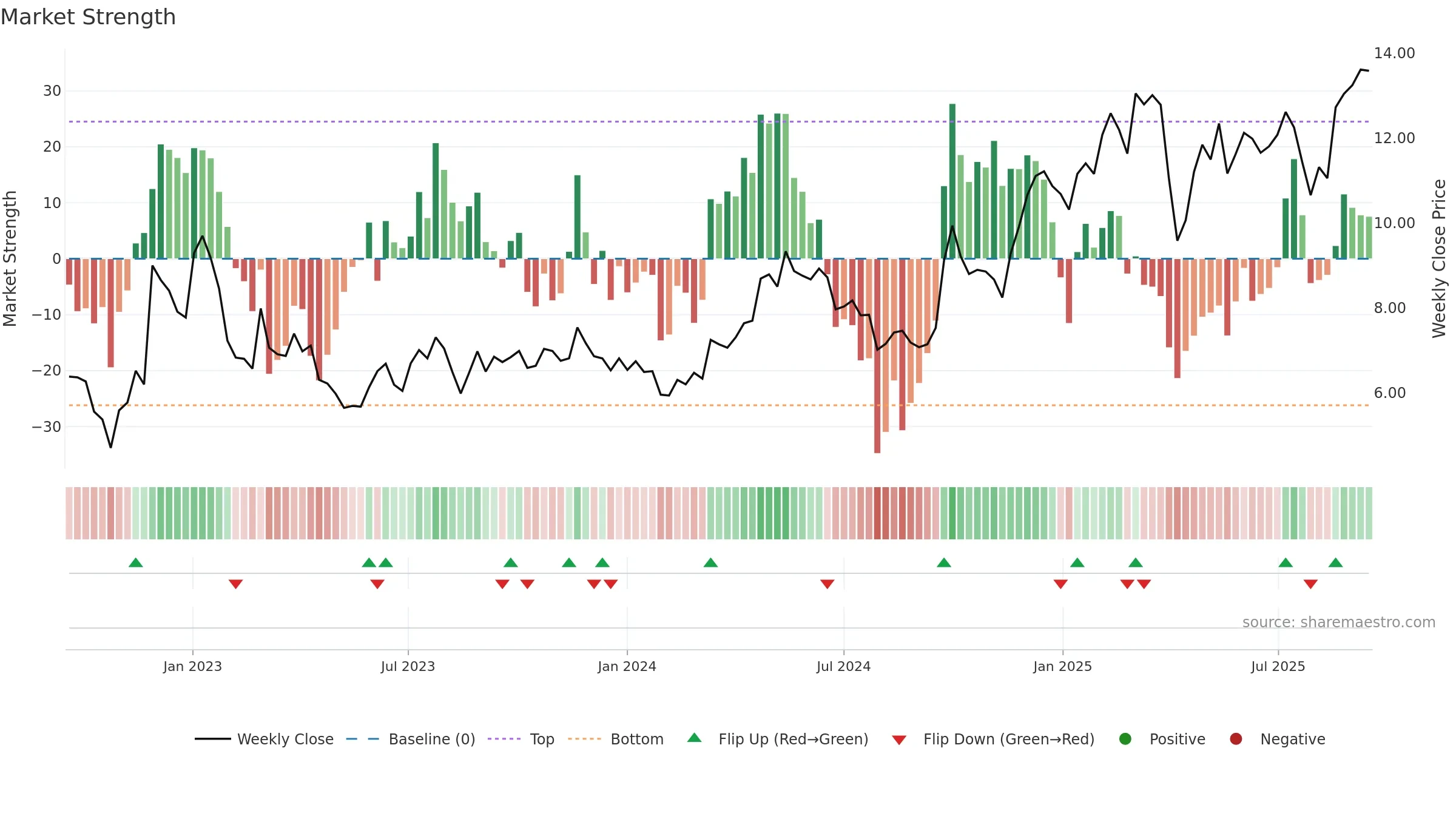
Task: Click the source: sharemaestro.com text
Action: click(x=1339, y=622)
